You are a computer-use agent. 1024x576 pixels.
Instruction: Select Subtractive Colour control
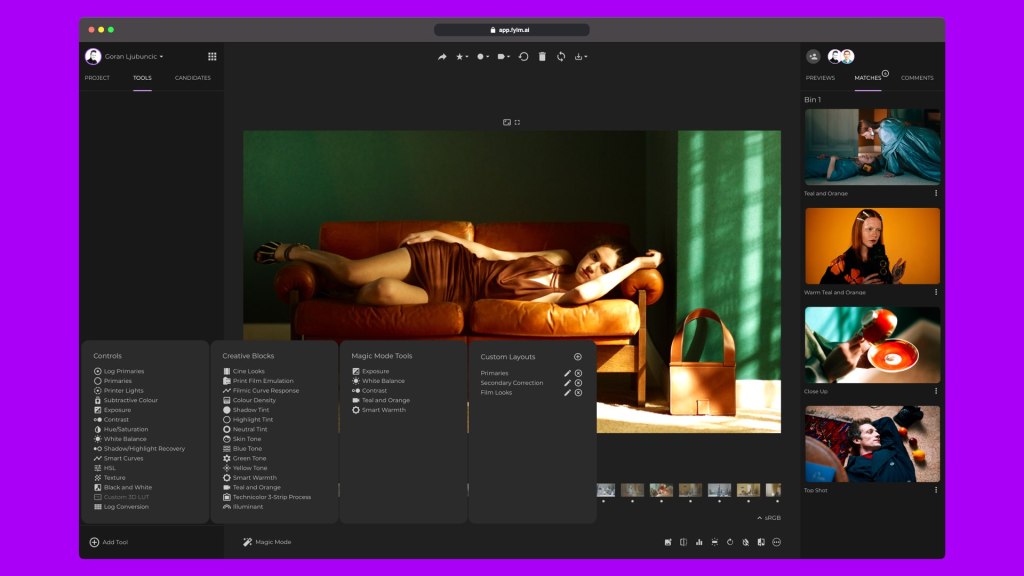pos(125,400)
